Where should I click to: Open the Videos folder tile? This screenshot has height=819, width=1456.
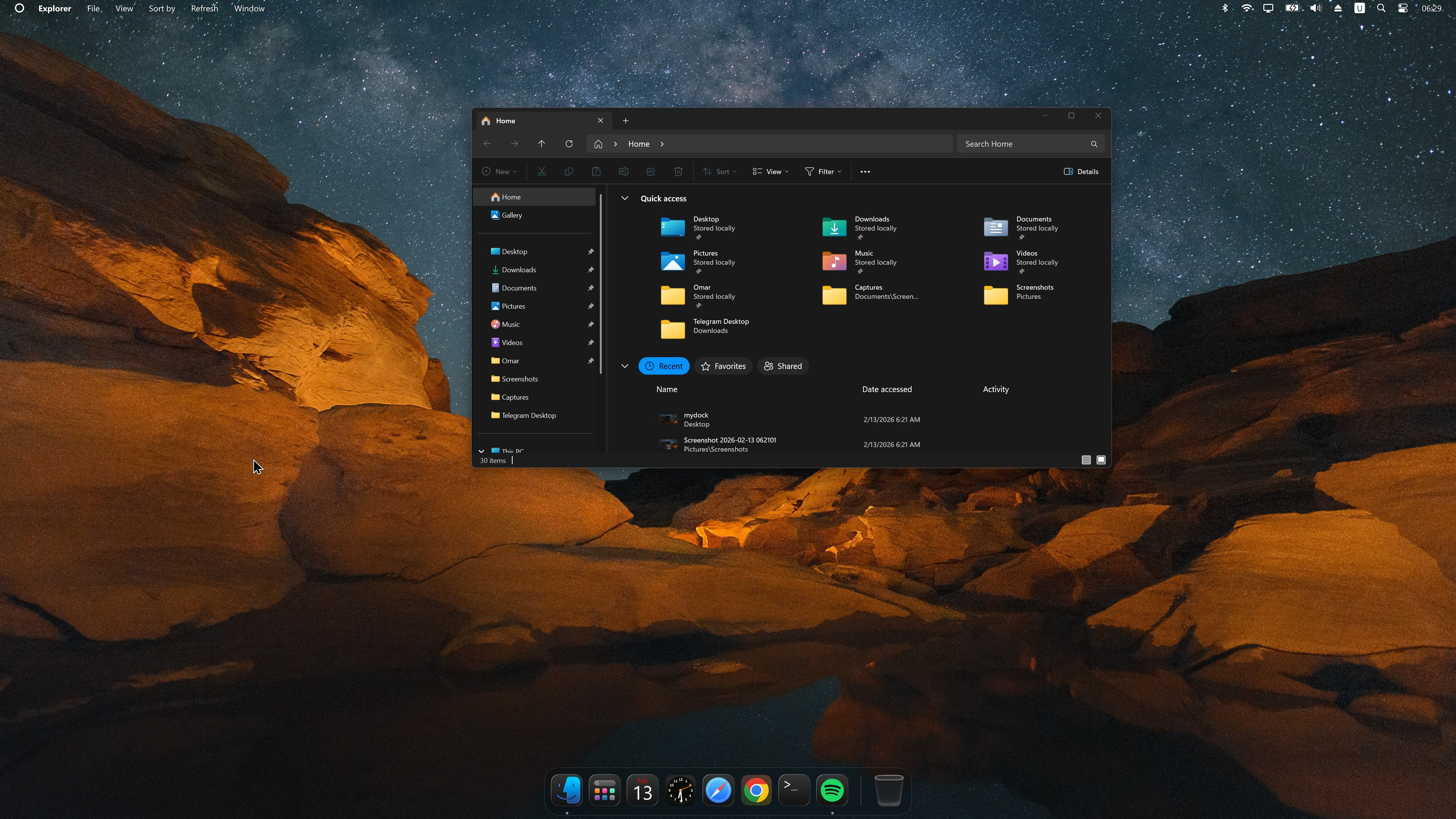[996, 261]
